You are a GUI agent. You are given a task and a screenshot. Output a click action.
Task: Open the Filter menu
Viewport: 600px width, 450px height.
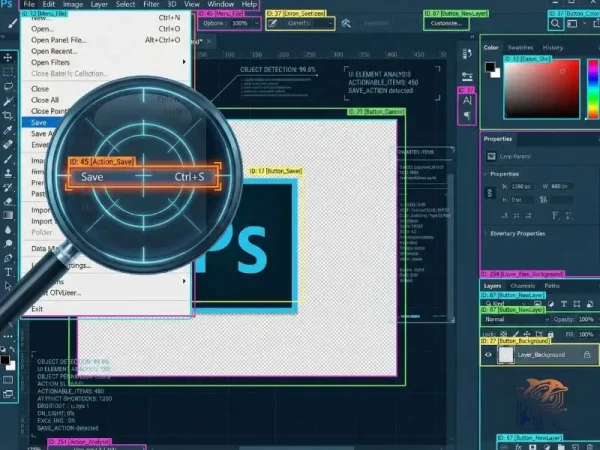151,5
